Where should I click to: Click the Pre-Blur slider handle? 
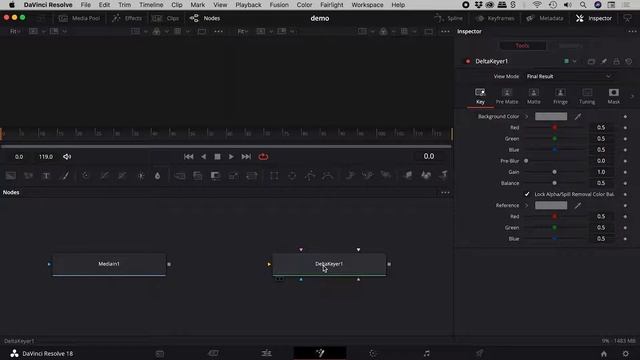click(526, 161)
